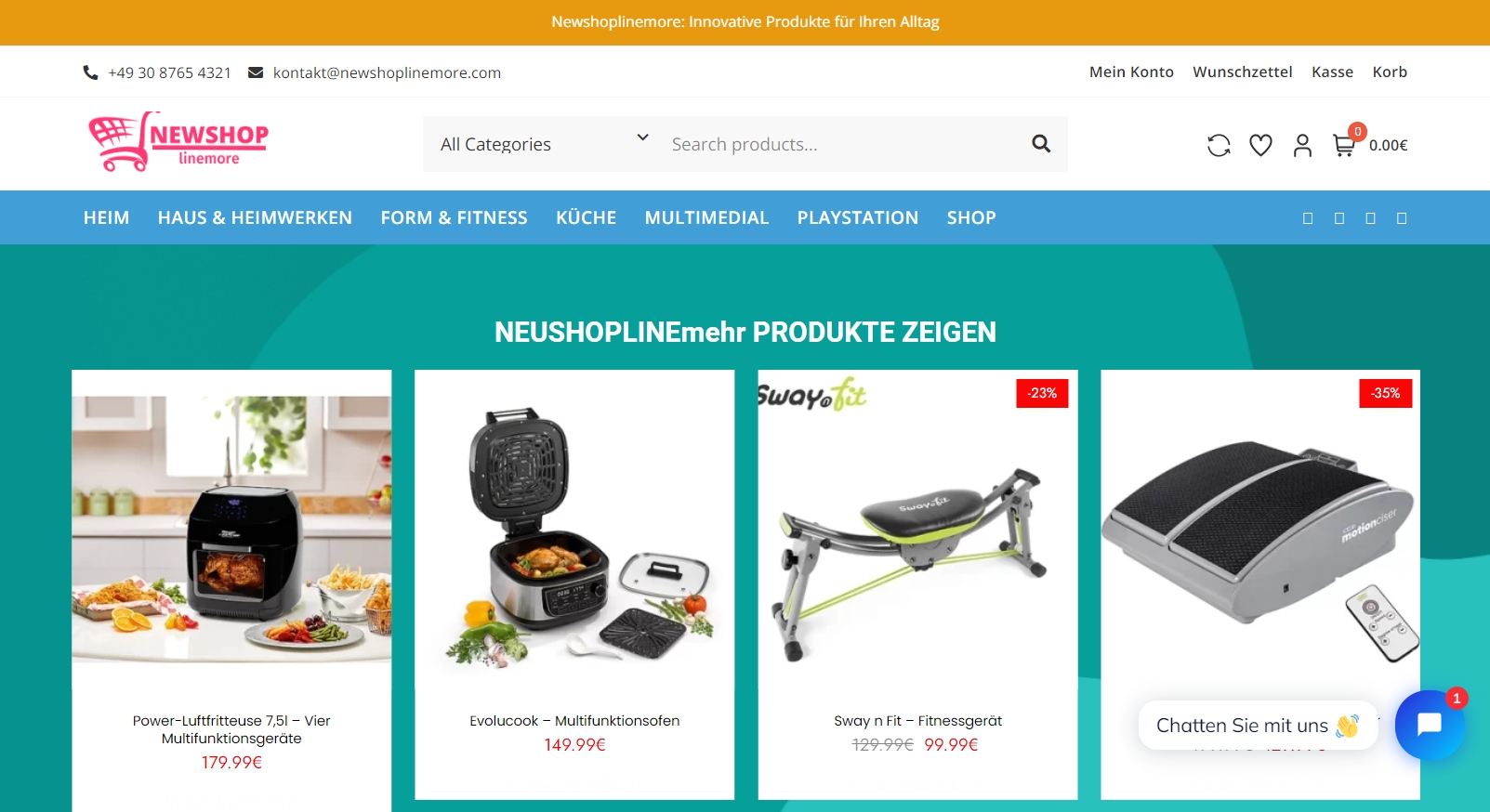Open the shopping cart icon
Viewport: 1490px width, 812px height.
coord(1343,145)
